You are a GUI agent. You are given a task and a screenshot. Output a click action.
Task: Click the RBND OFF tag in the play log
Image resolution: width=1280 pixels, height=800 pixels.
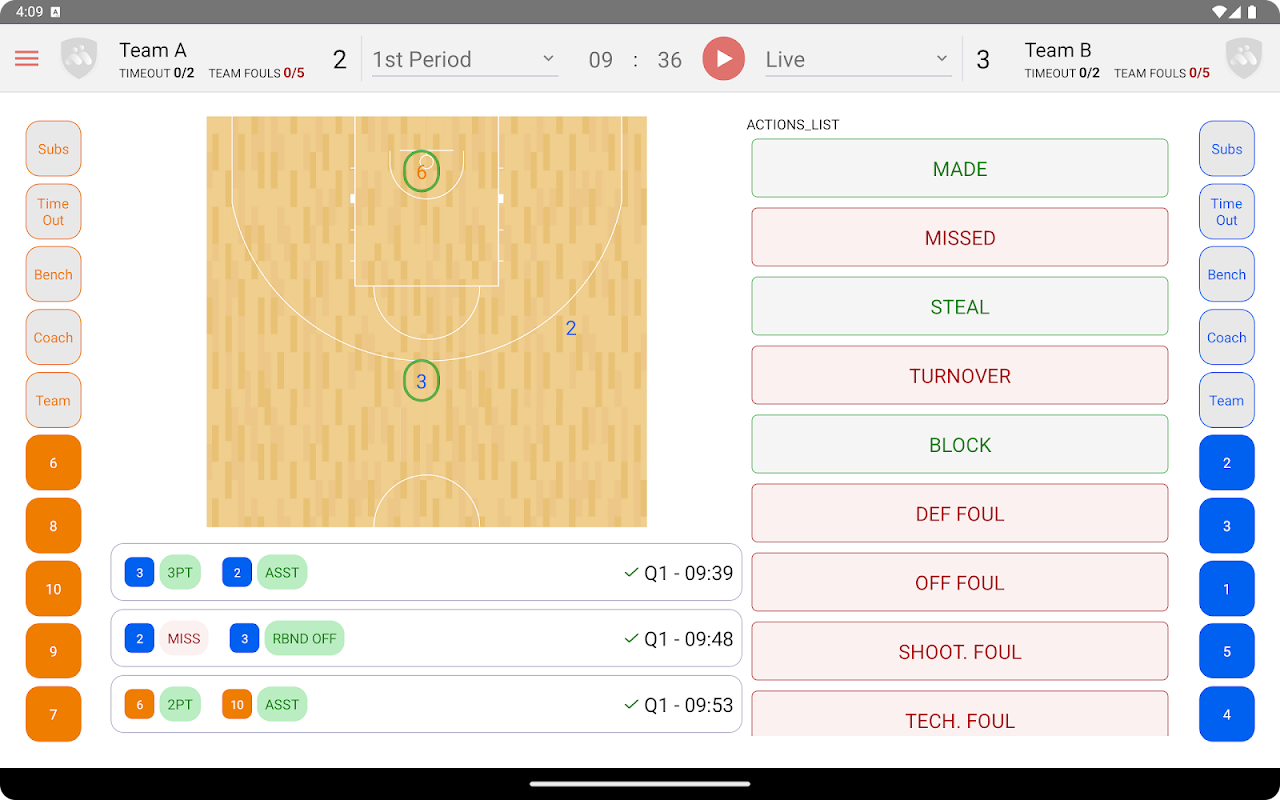(304, 639)
